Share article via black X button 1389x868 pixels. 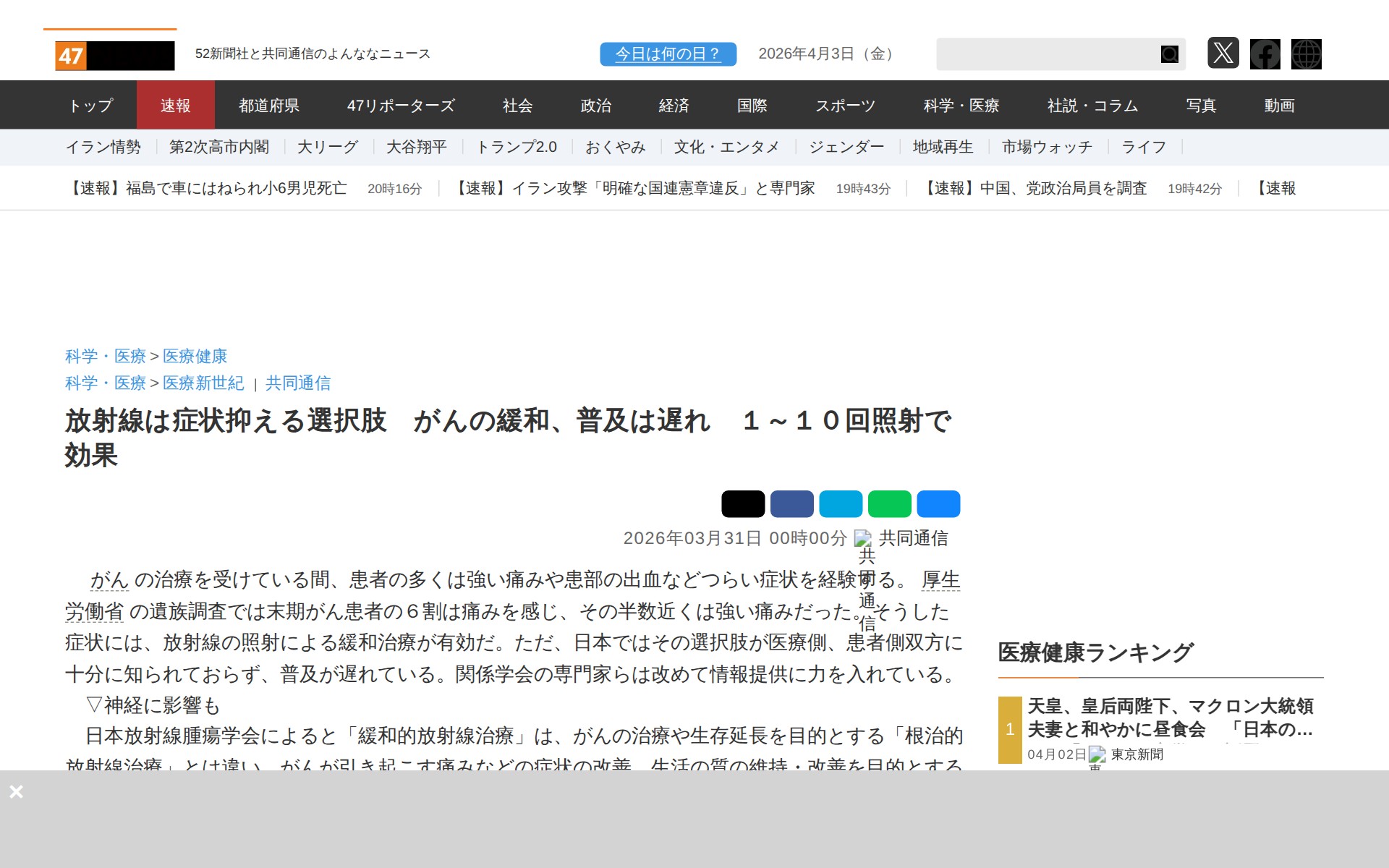(742, 504)
